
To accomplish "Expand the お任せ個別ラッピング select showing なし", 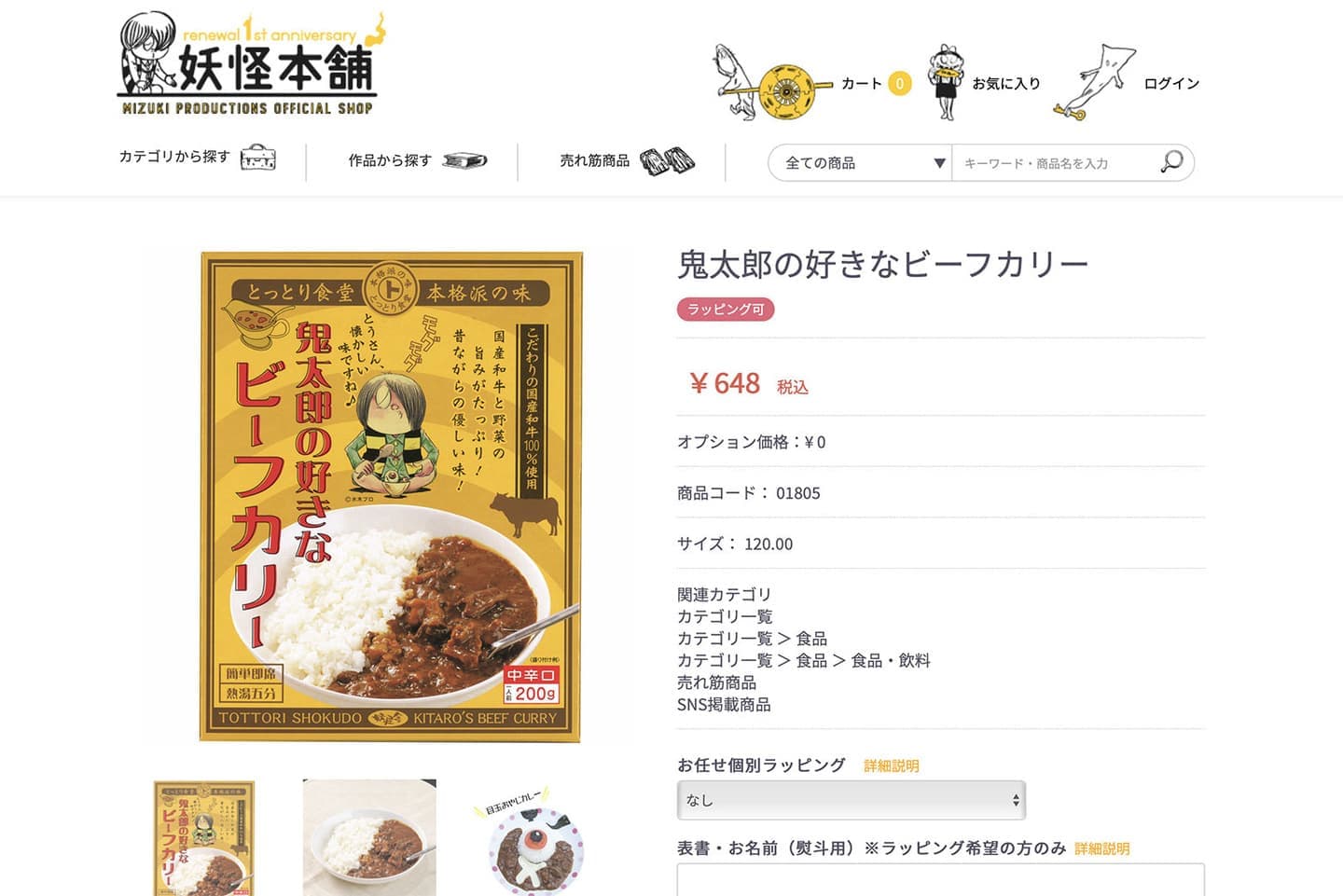I will point(851,800).
